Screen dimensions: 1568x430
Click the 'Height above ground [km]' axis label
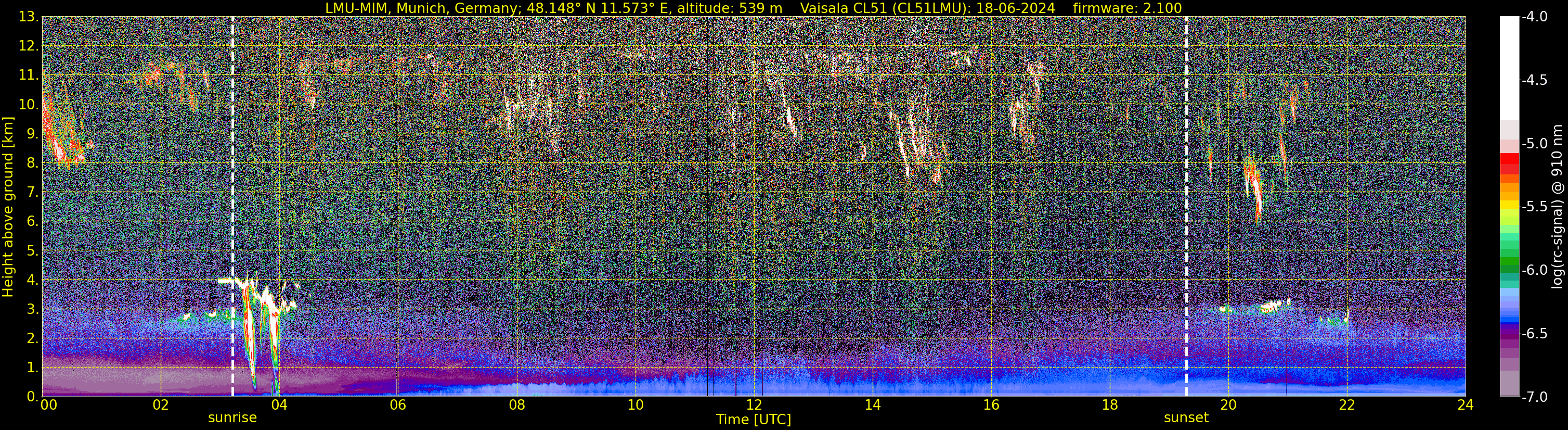click(8, 207)
